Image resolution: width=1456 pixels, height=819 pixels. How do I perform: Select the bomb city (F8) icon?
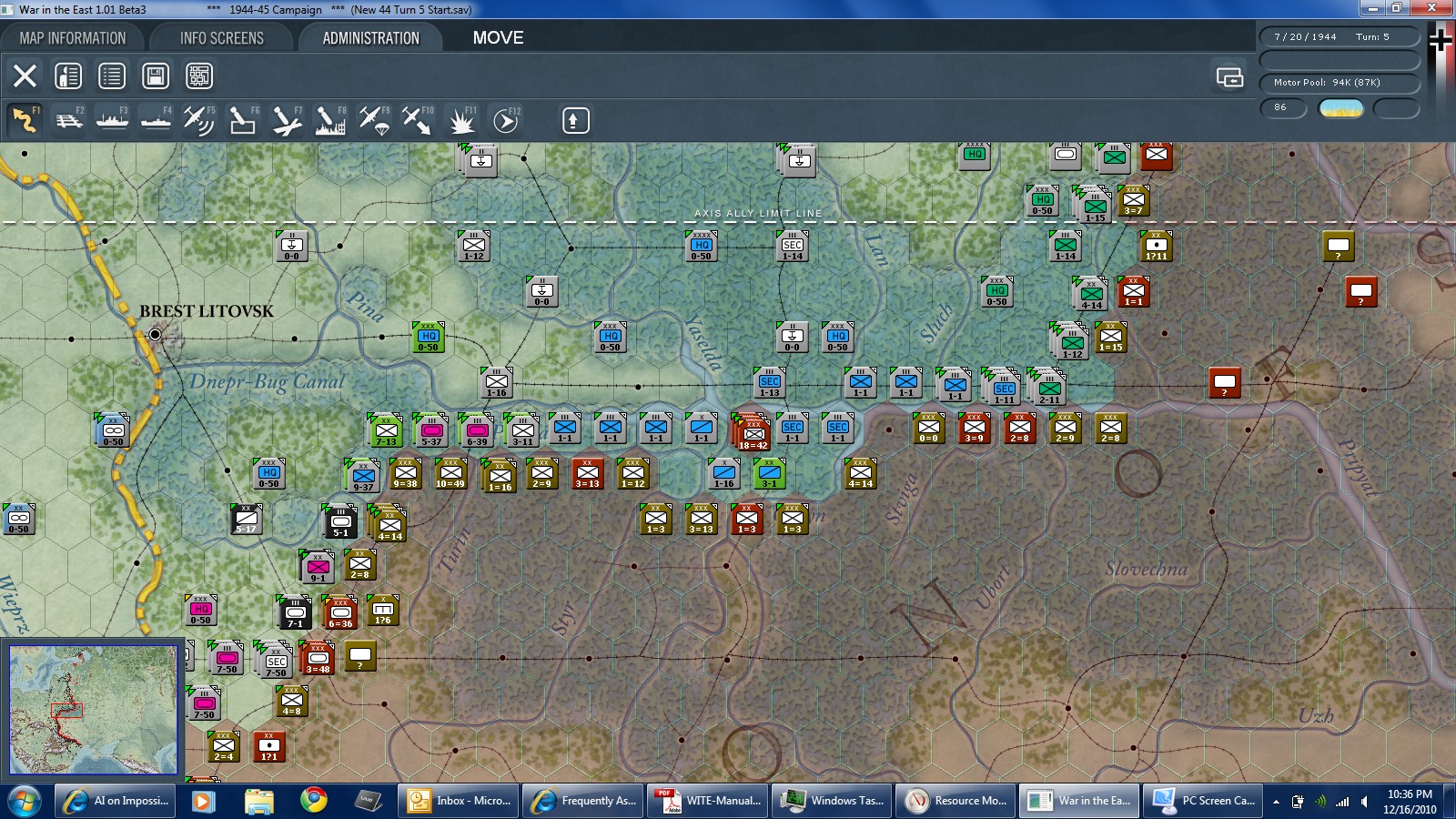pos(330,120)
